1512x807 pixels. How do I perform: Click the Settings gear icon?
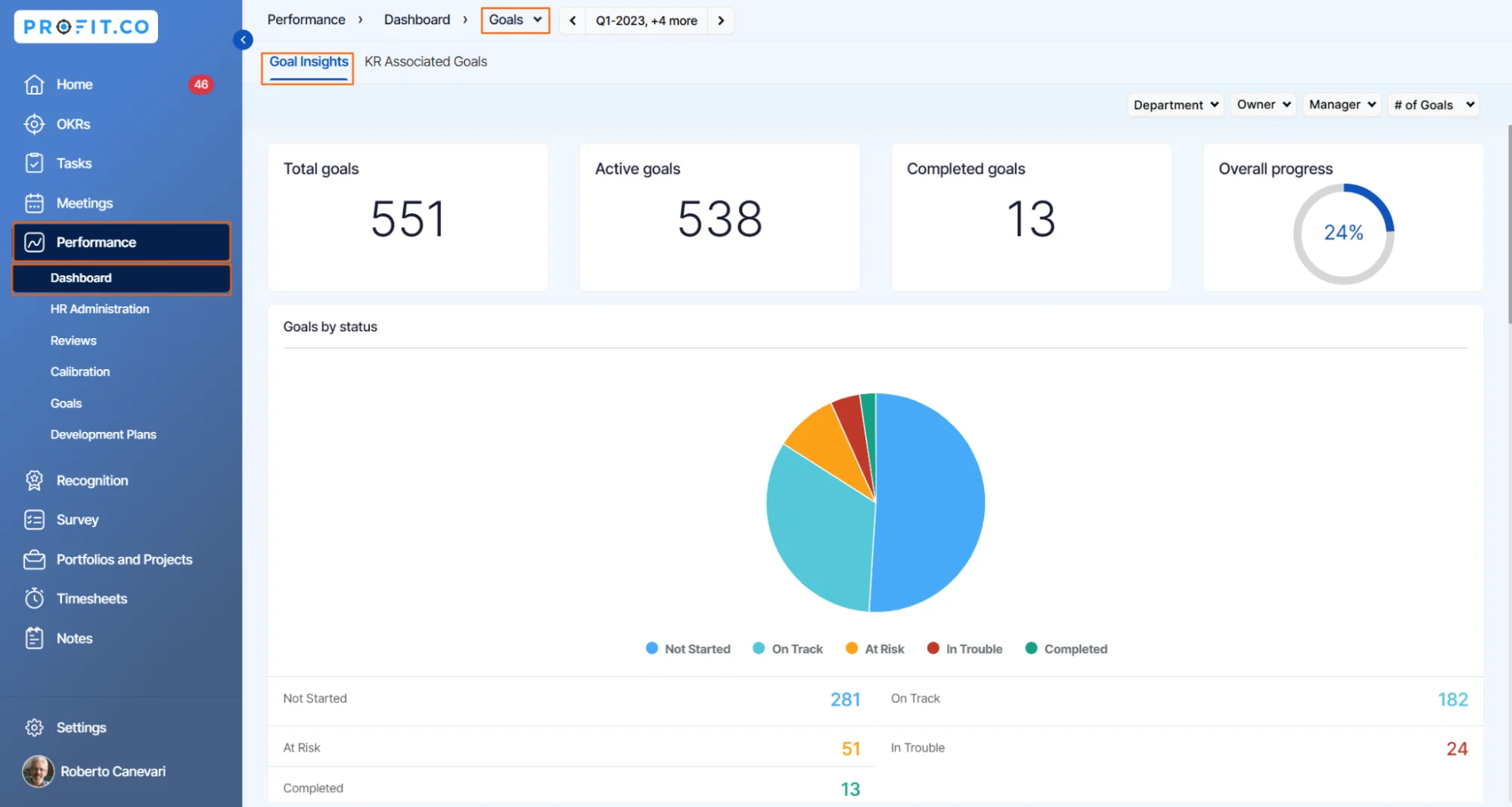point(34,727)
